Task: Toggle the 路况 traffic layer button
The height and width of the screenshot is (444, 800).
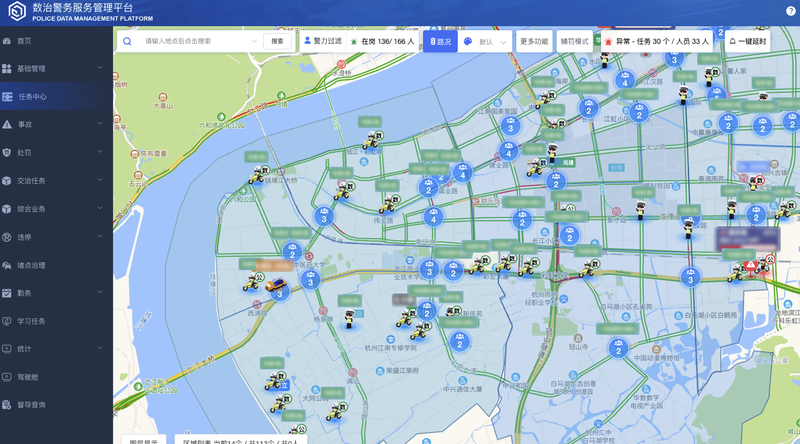Action: click(x=440, y=41)
